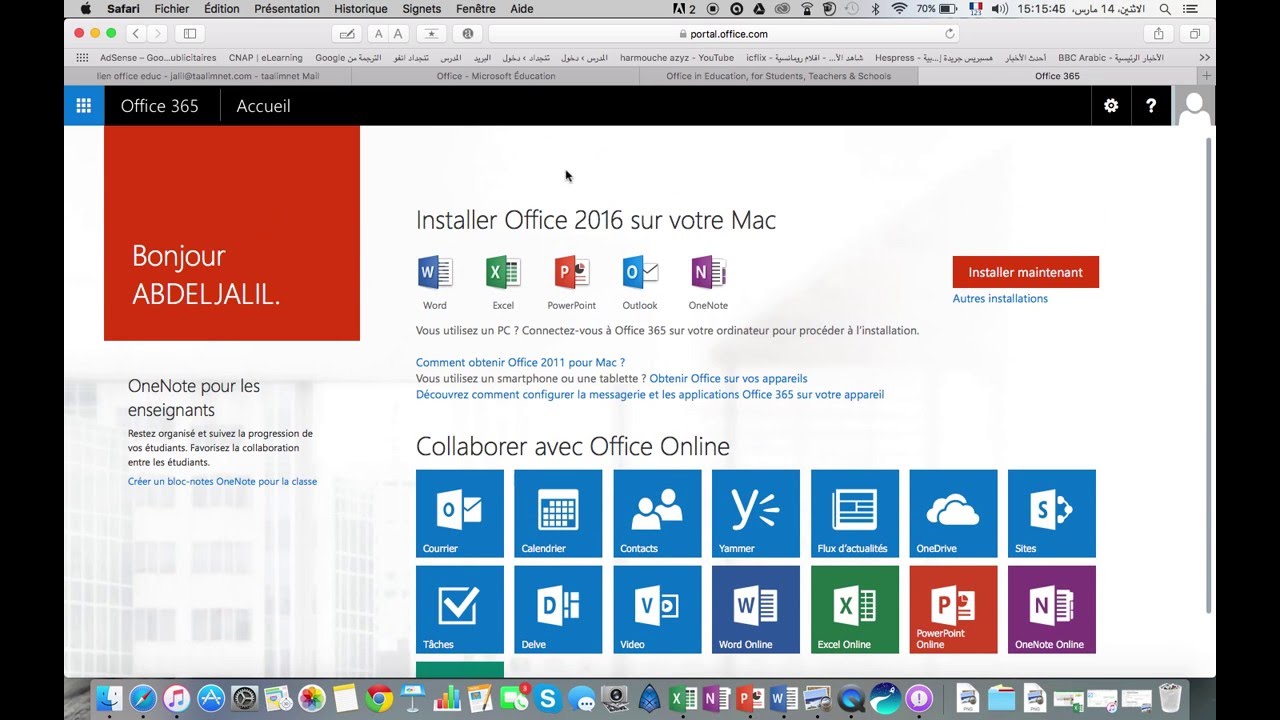Open Spotlight search in menu bar
The height and width of the screenshot is (720, 1280).
1165,9
